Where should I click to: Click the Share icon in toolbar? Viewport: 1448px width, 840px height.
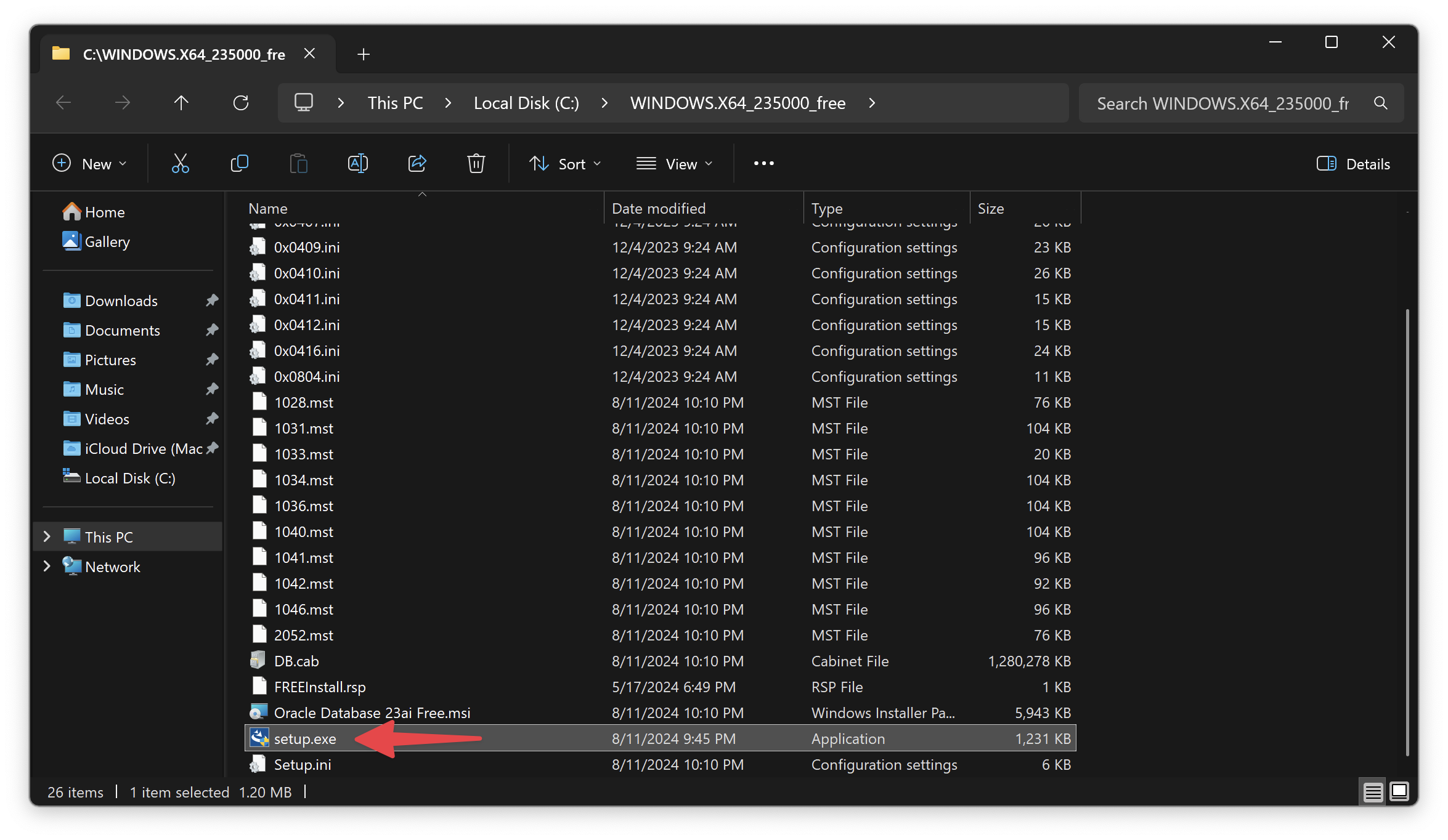[x=417, y=164]
